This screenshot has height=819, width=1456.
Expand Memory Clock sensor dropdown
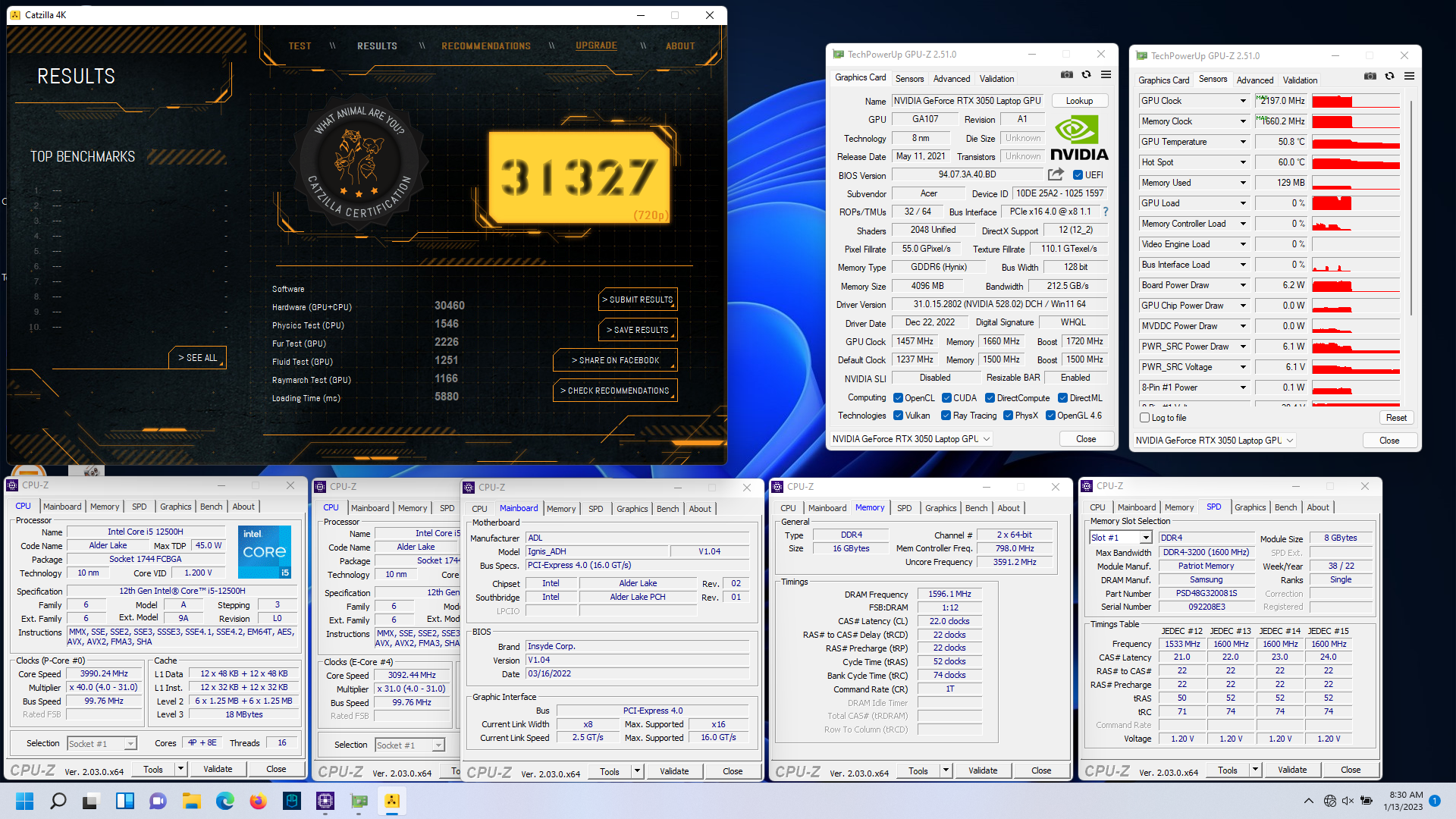pos(1243,121)
